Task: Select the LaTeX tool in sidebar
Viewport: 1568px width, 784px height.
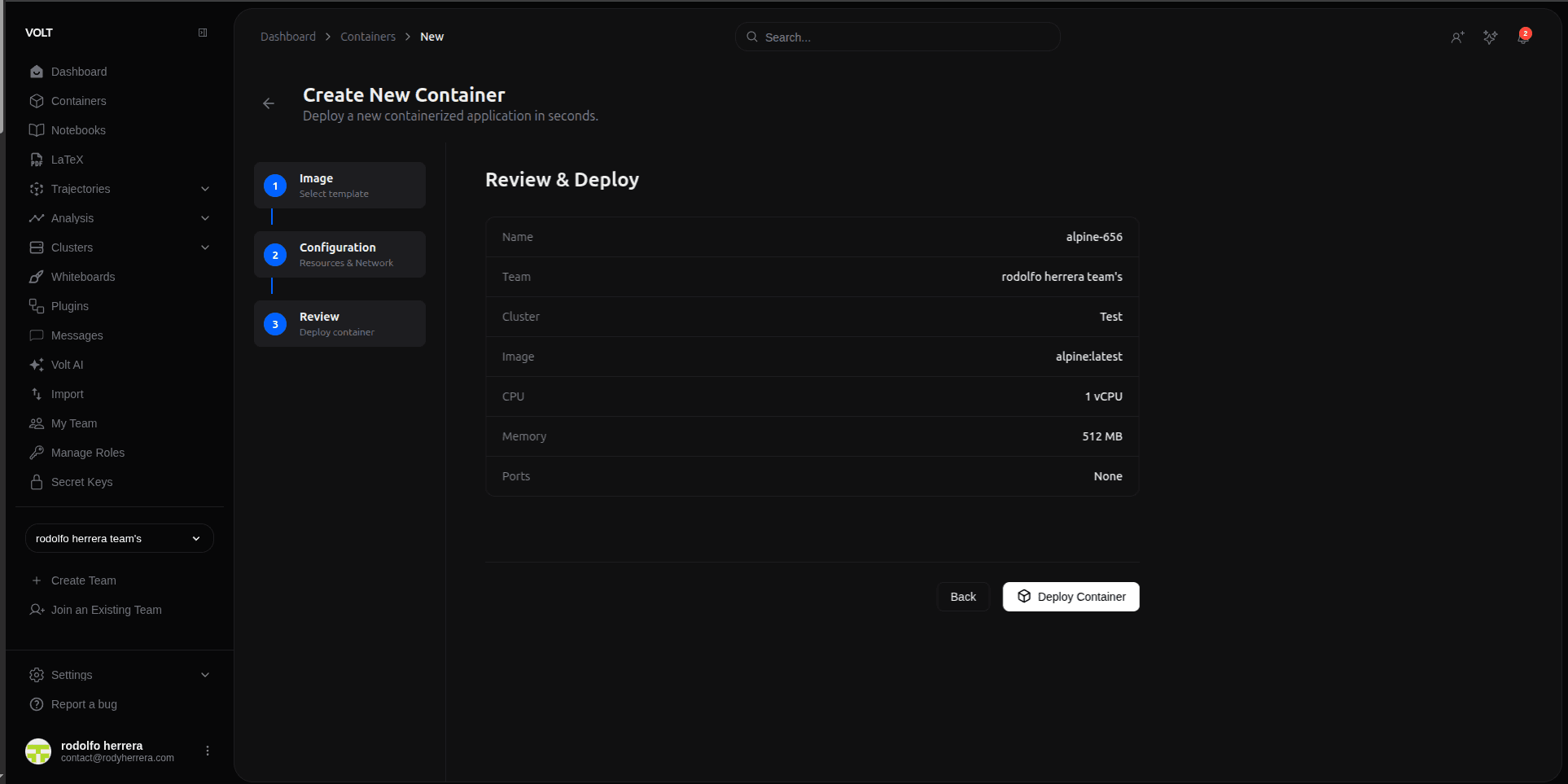Action: pos(67,160)
